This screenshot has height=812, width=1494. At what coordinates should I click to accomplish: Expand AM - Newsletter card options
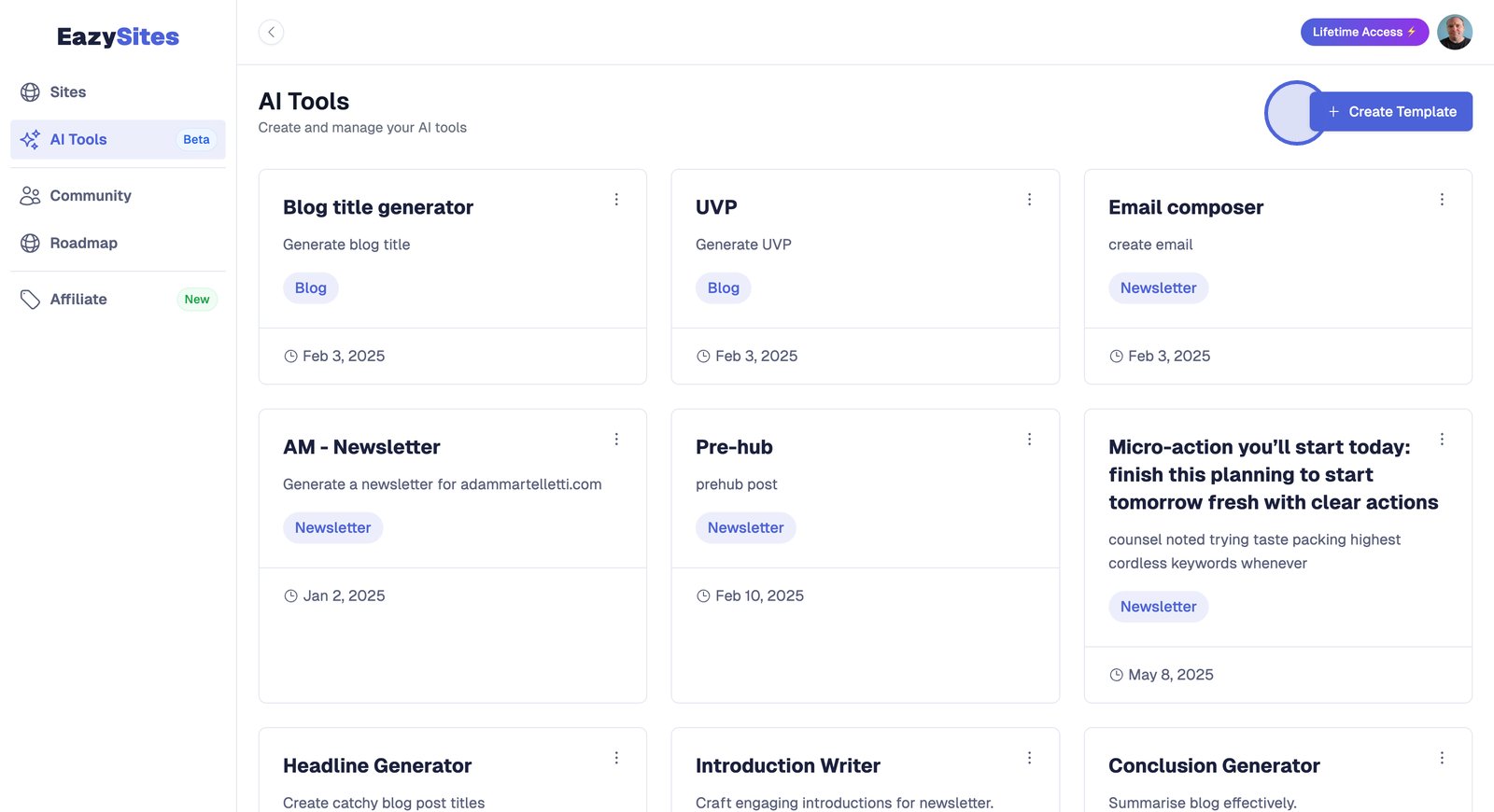coord(616,440)
